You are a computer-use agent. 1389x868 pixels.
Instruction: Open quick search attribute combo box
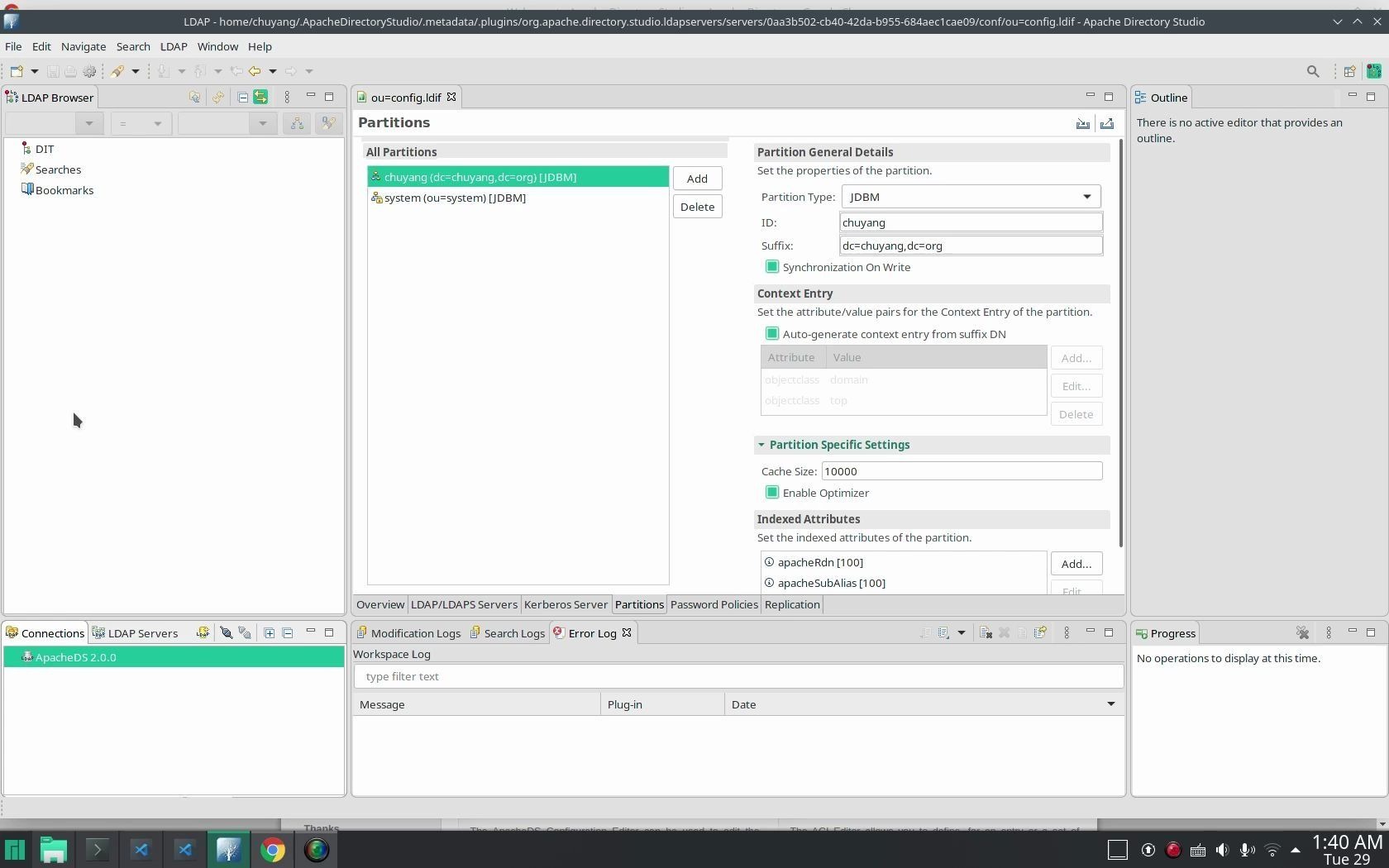[x=54, y=124]
